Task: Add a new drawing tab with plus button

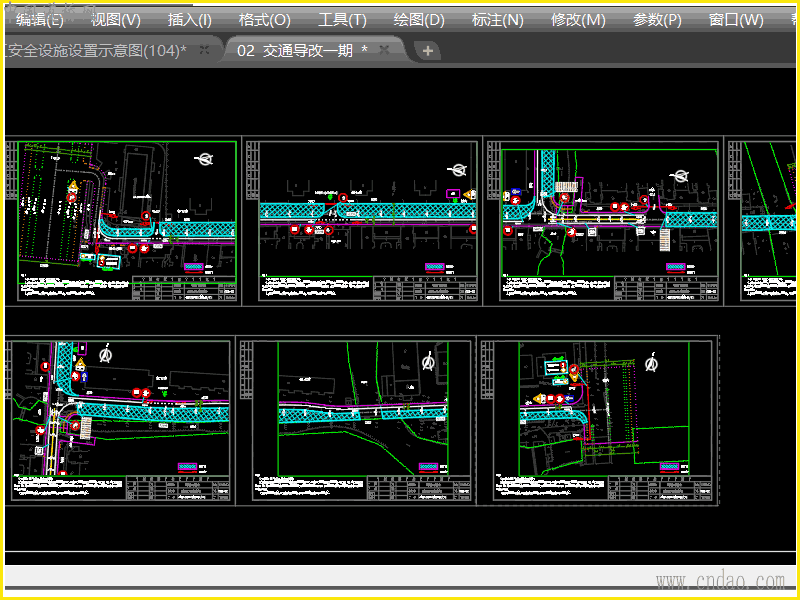Action: (428, 51)
